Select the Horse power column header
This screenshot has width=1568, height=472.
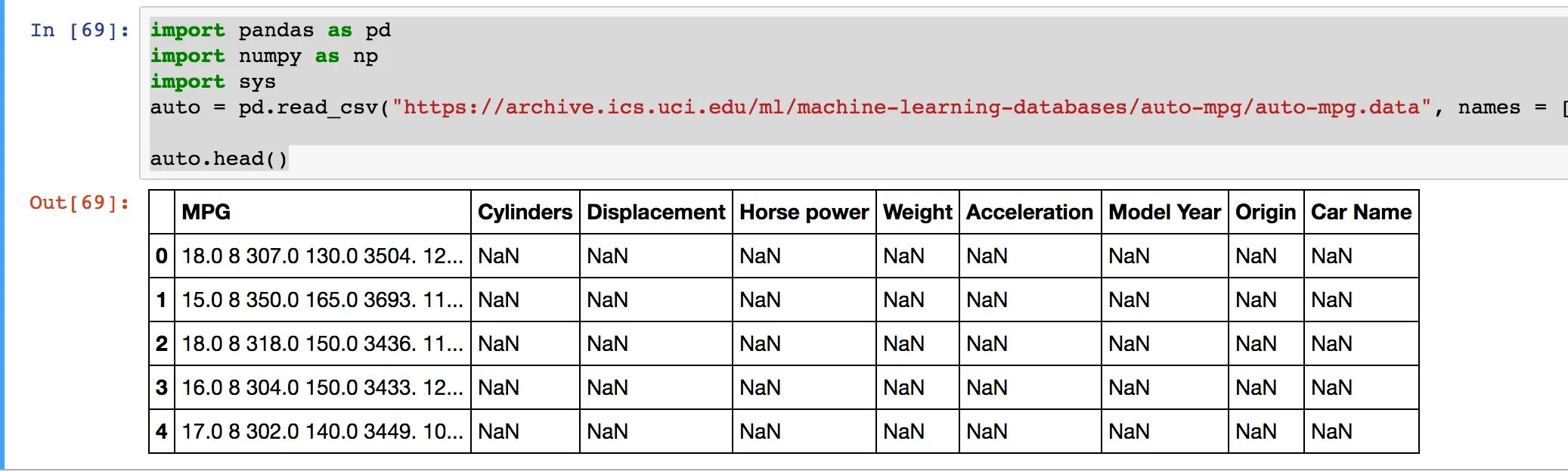tap(804, 213)
